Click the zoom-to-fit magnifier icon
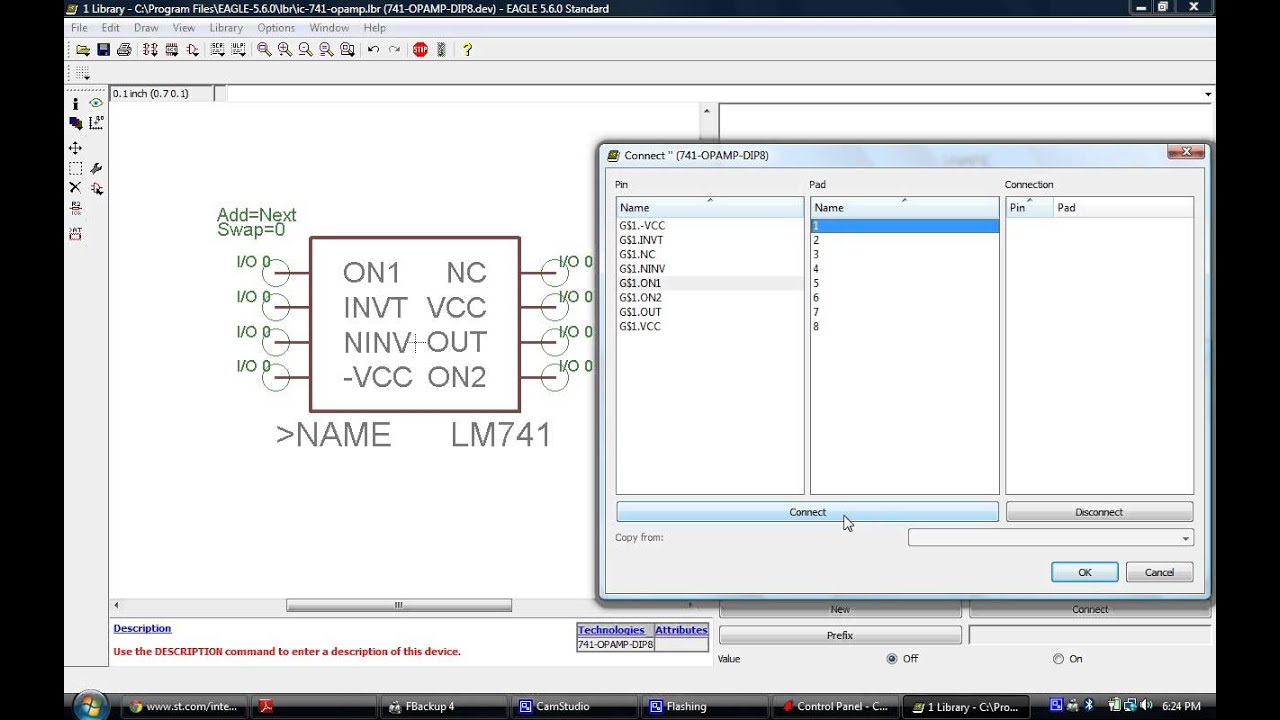The width and height of the screenshot is (1280, 720). coord(264,49)
